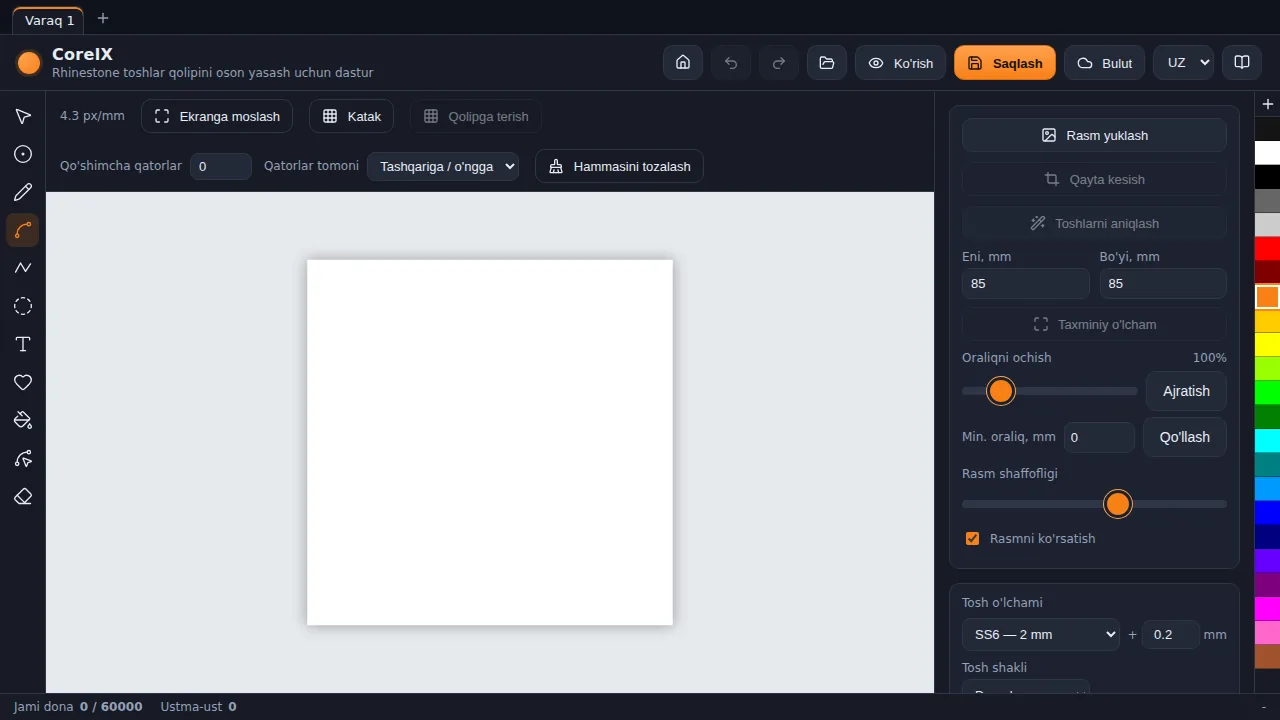The image size is (1280, 720).
Task: Click Hammasini tozalash clear button
Action: click(620, 166)
